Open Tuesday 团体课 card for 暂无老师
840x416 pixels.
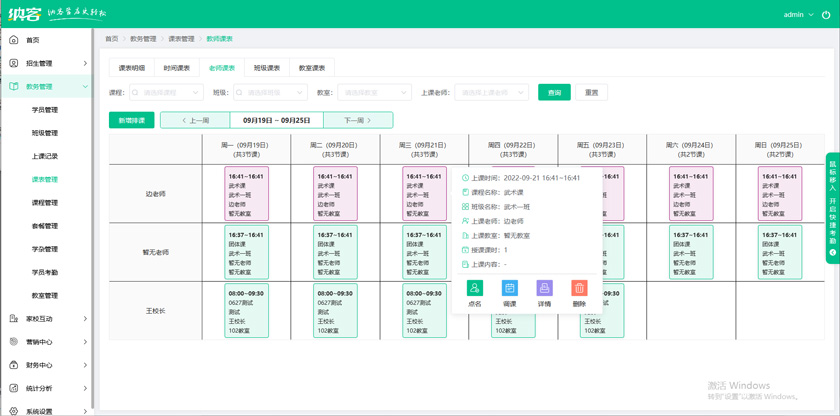point(335,252)
